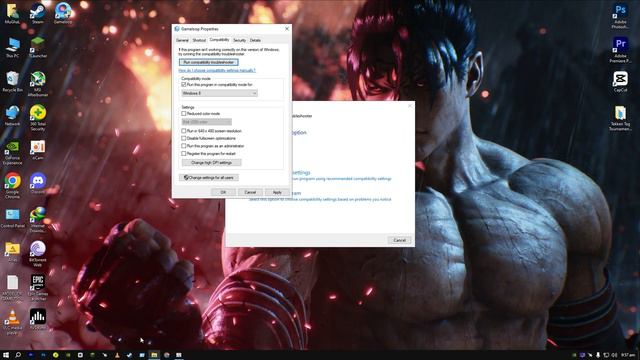
Task: Launch Internet Download Manager shortcut
Action: coord(38,220)
